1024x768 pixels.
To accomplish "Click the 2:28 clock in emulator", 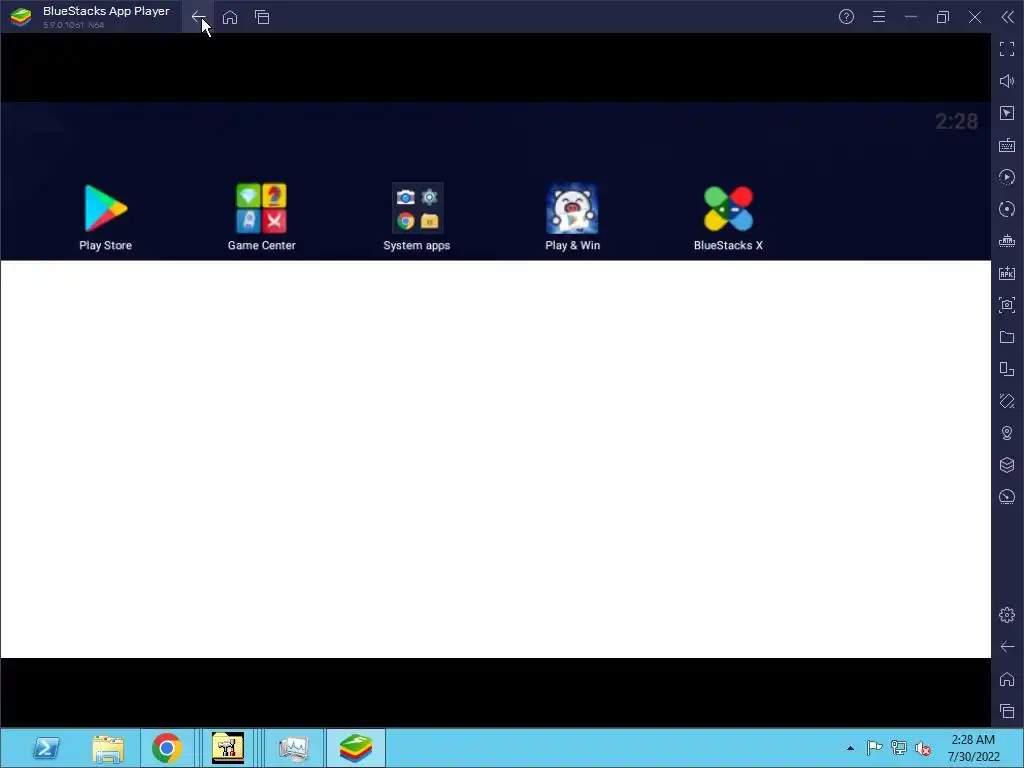I will tap(956, 121).
